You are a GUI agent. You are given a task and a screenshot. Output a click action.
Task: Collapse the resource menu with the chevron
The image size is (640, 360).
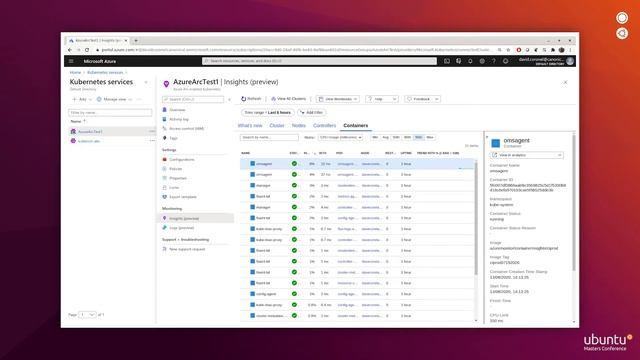(229, 99)
